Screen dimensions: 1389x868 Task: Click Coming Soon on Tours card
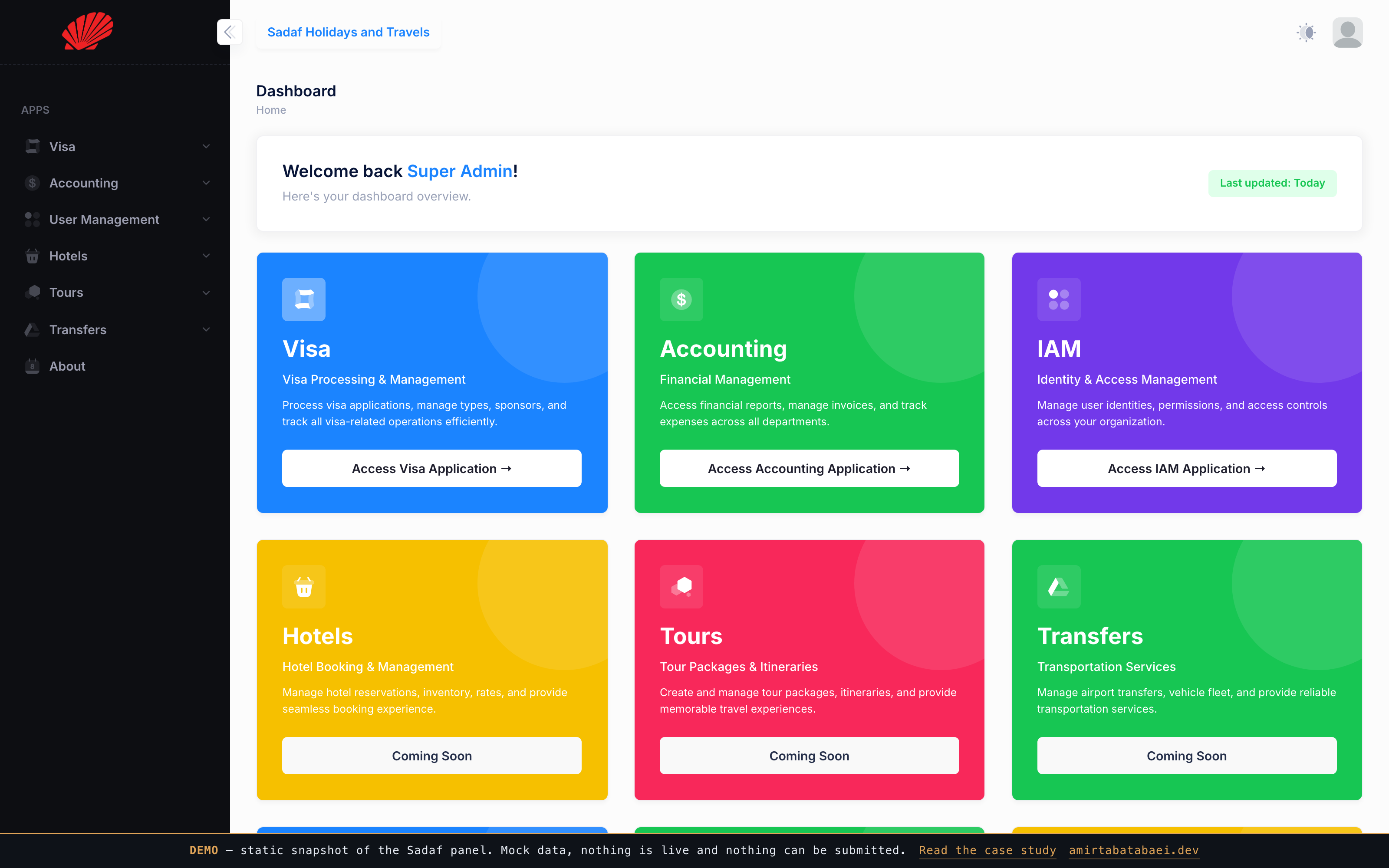point(809,756)
